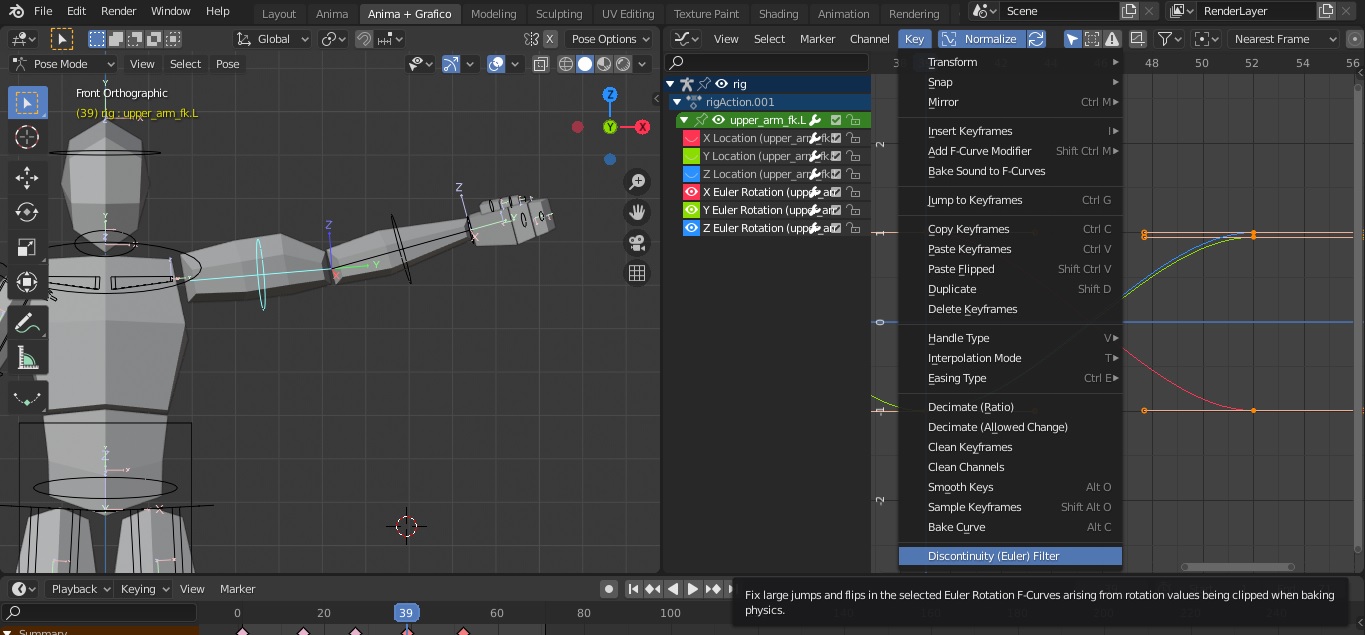
Task: Switch viewport to wireframe shading
Action: [x=566, y=64]
